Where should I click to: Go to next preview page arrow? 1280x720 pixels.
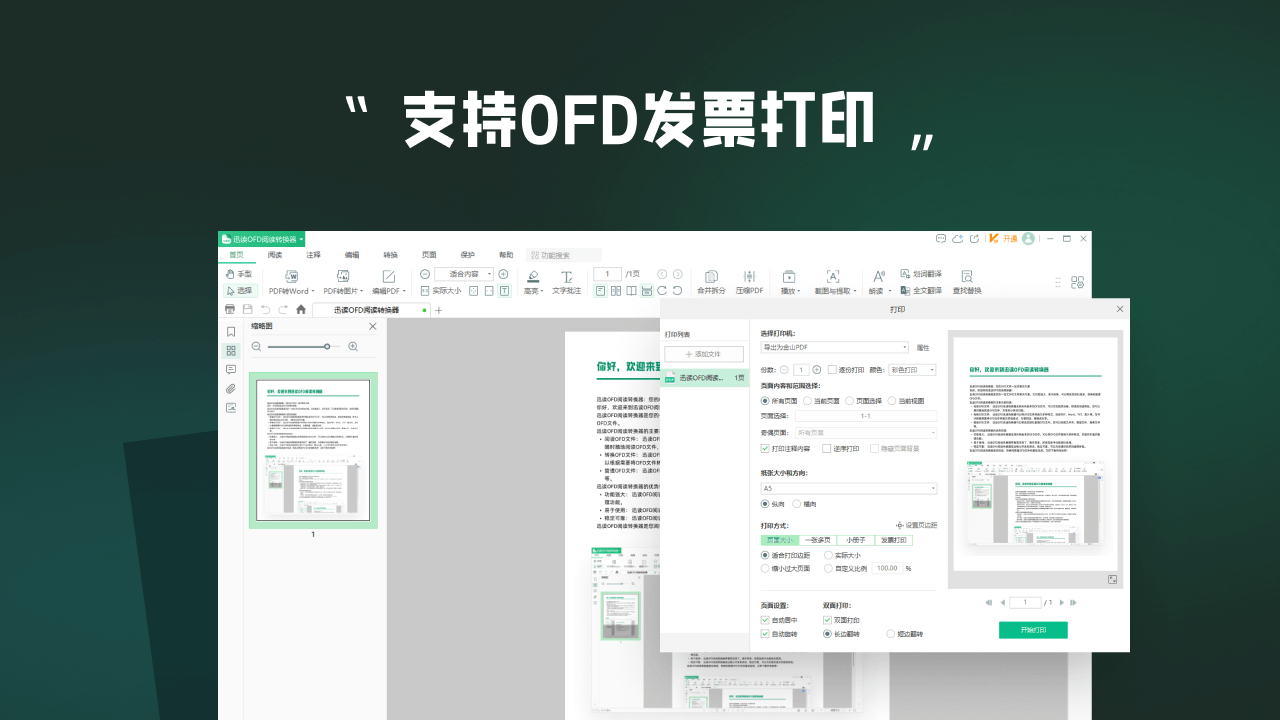1061,603
